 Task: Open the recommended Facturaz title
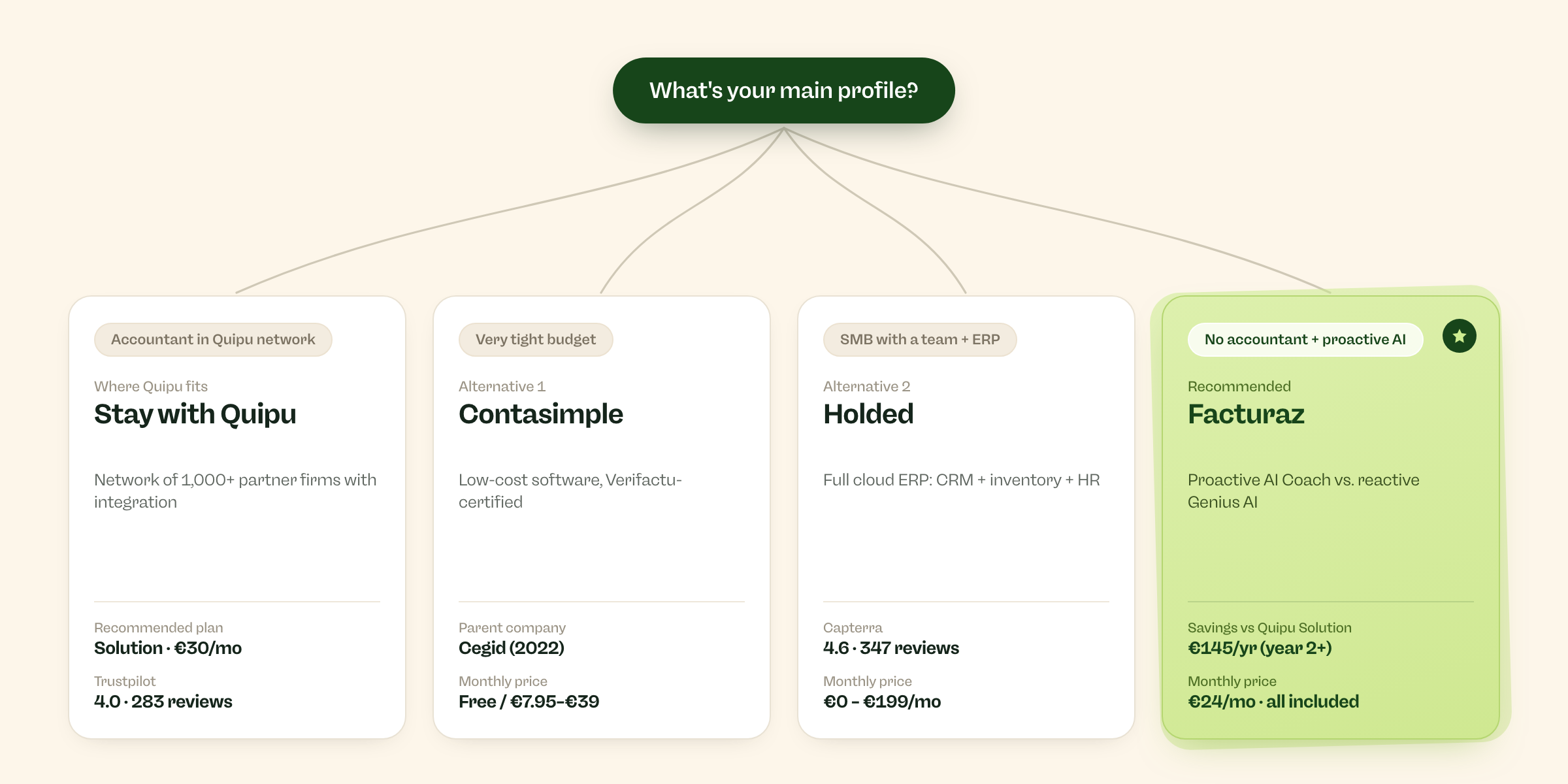pos(1246,414)
